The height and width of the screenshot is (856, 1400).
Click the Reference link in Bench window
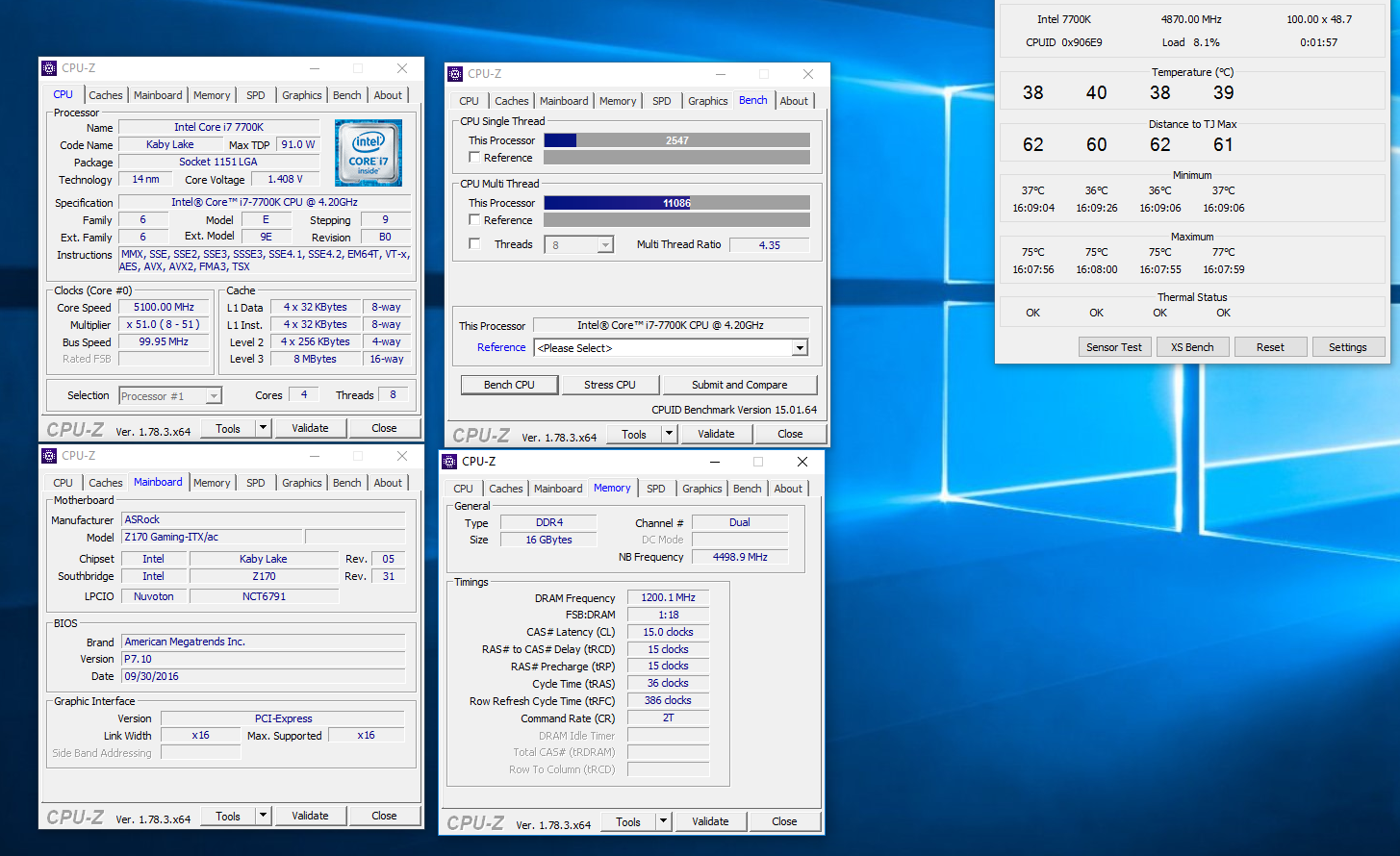(501, 347)
